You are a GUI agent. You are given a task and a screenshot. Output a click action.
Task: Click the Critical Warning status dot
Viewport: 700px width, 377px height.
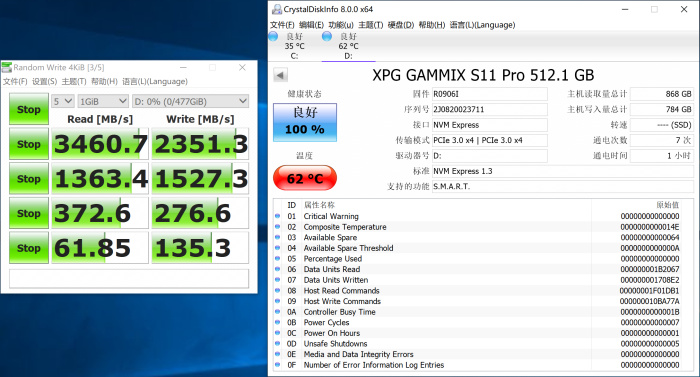[x=277, y=216]
